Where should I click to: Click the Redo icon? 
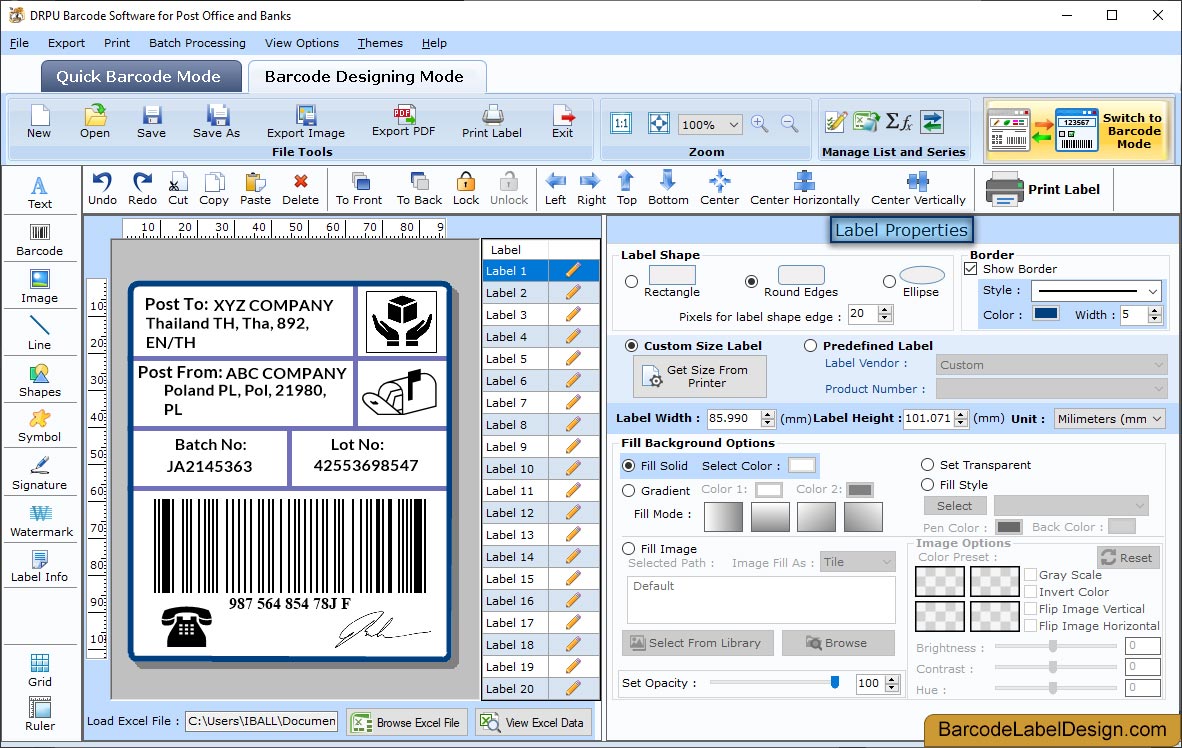[142, 189]
